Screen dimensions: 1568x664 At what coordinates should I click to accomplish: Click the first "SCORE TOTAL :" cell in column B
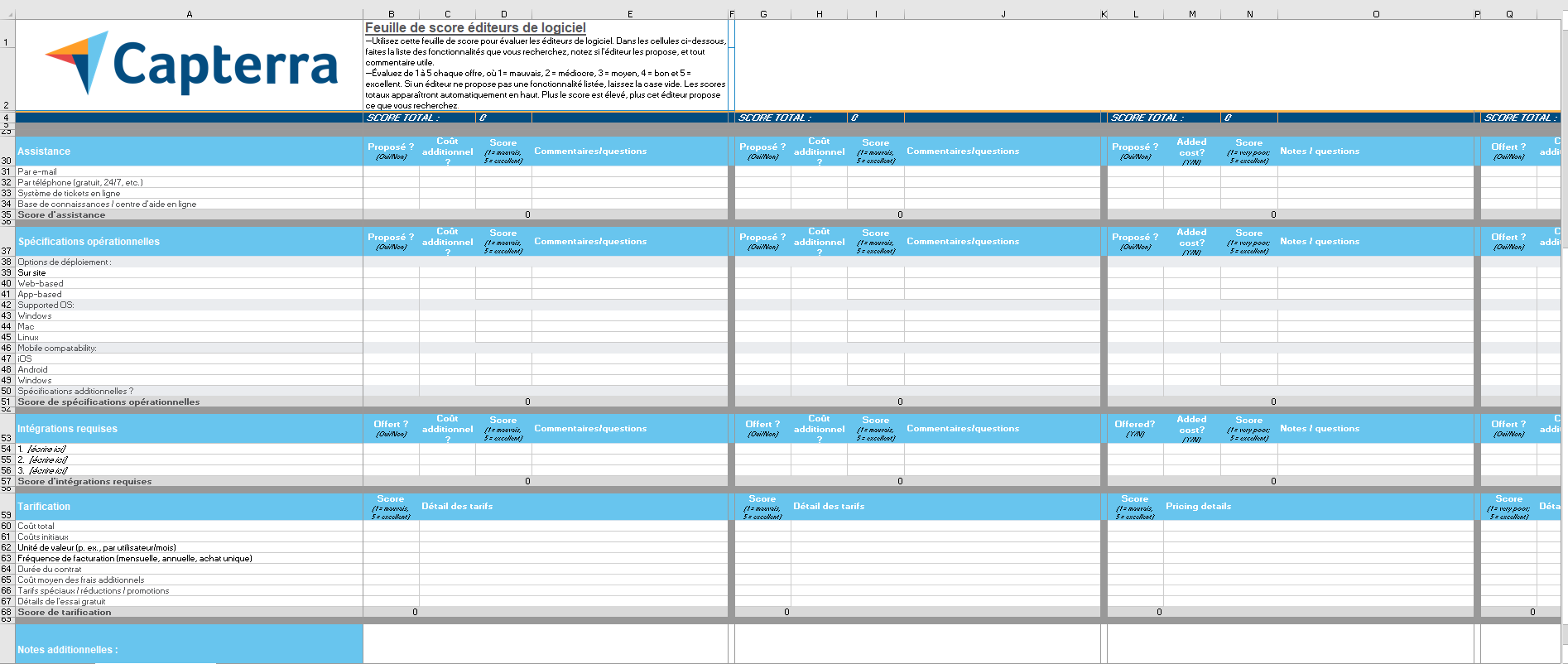pos(419,118)
